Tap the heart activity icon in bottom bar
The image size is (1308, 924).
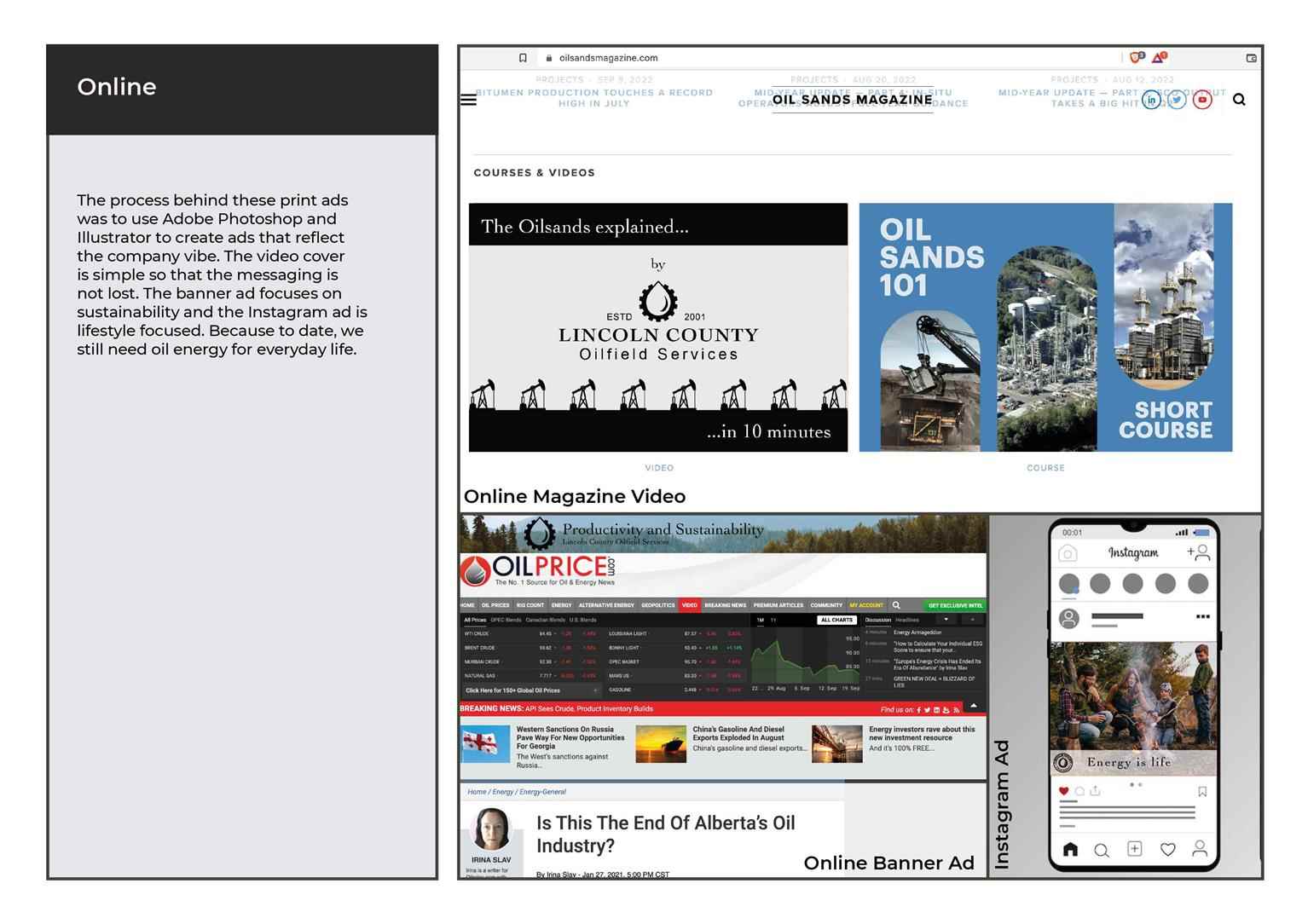coord(1167,849)
